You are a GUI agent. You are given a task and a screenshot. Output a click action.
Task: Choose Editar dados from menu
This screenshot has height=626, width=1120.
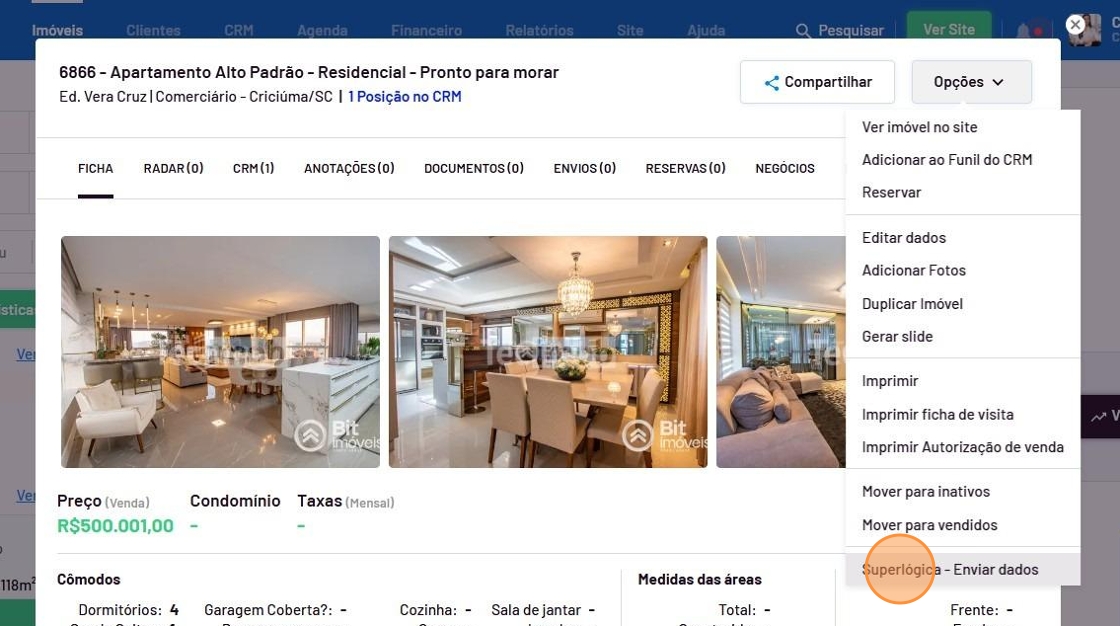[904, 238]
